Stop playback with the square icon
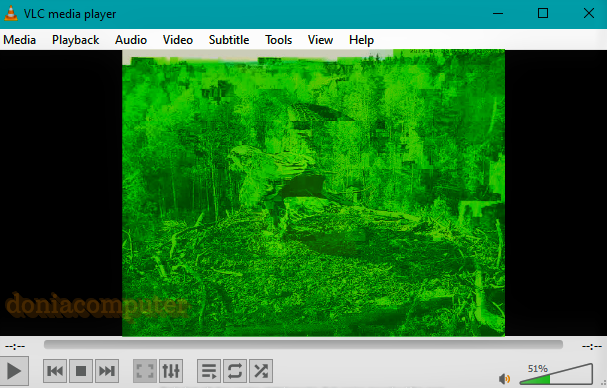 [x=81, y=371]
